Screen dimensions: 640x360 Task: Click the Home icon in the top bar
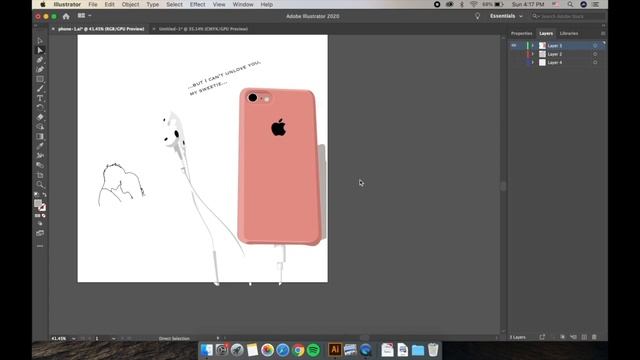click(66, 16)
